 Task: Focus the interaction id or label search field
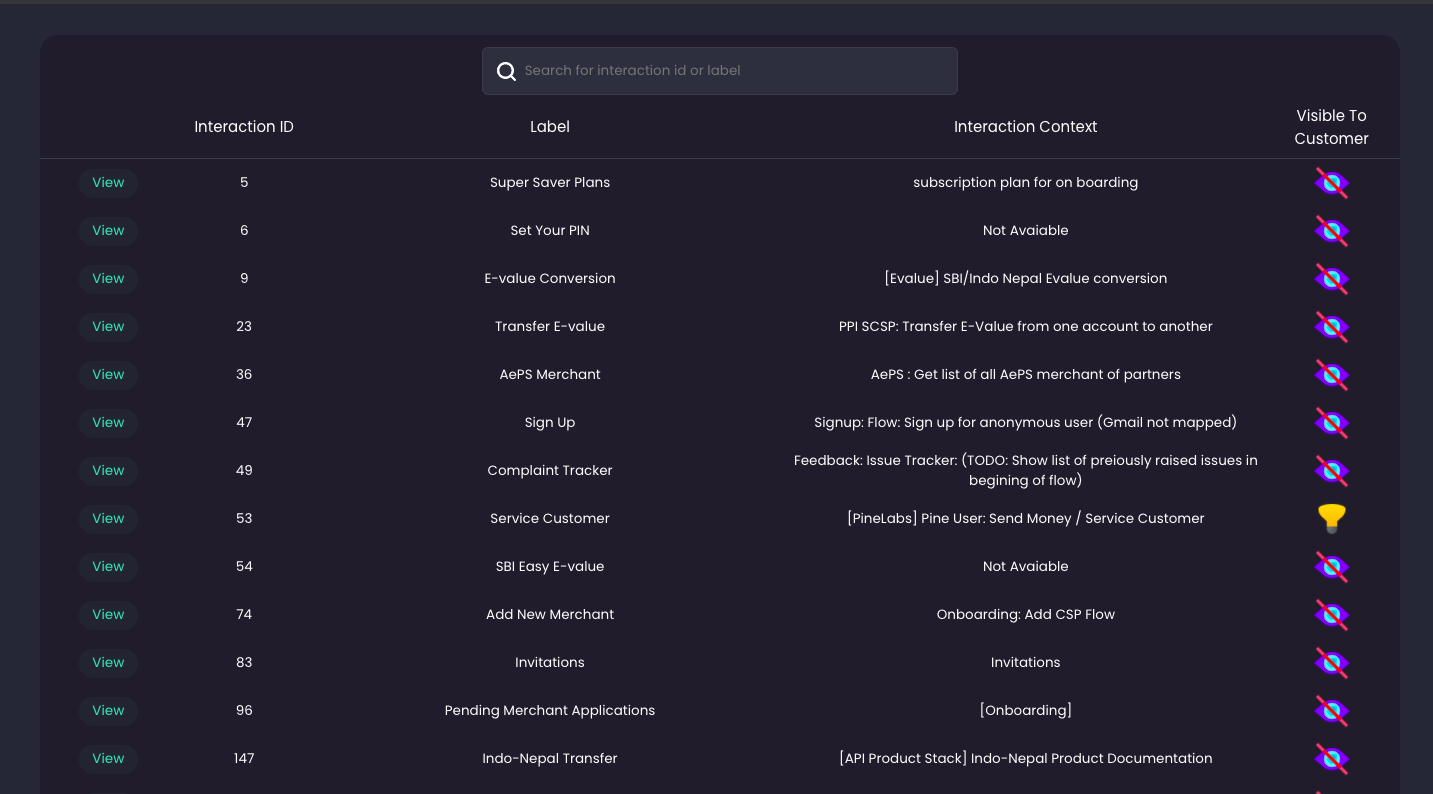[720, 71]
